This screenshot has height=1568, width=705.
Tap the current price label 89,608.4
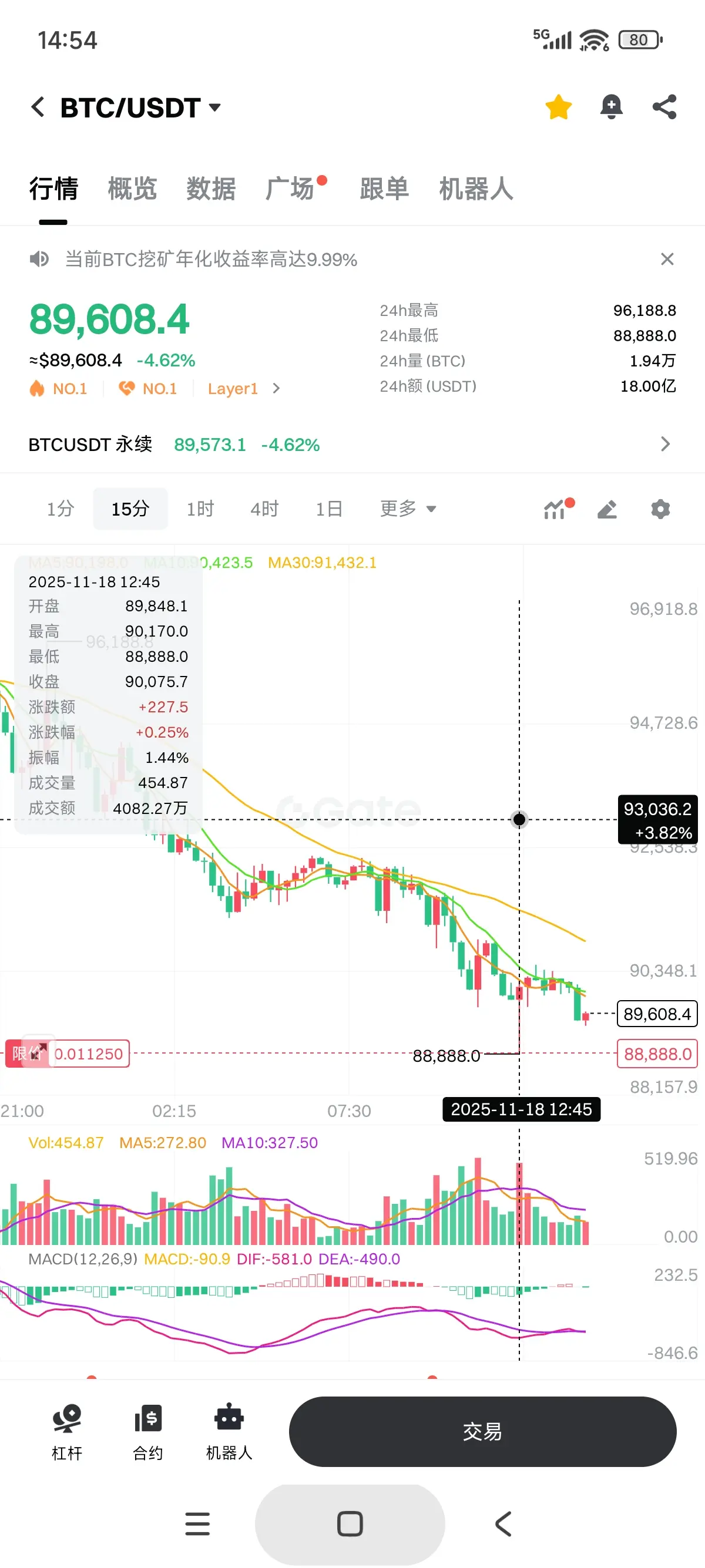[657, 1014]
